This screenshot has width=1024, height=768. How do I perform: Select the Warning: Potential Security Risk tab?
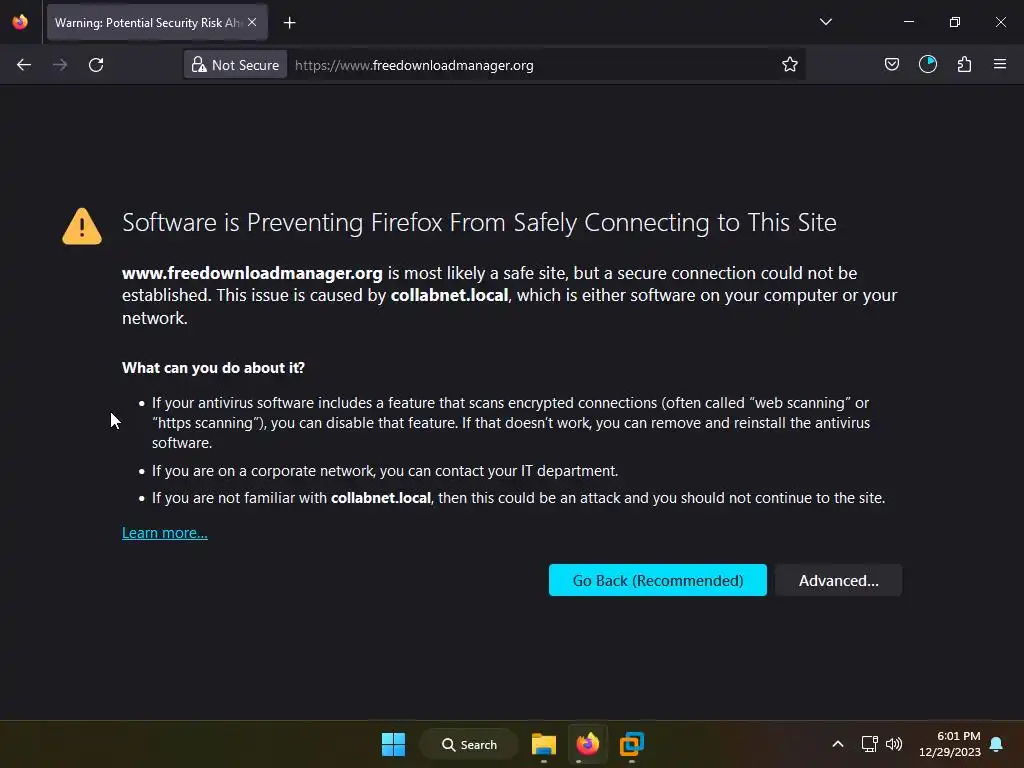[x=157, y=22]
